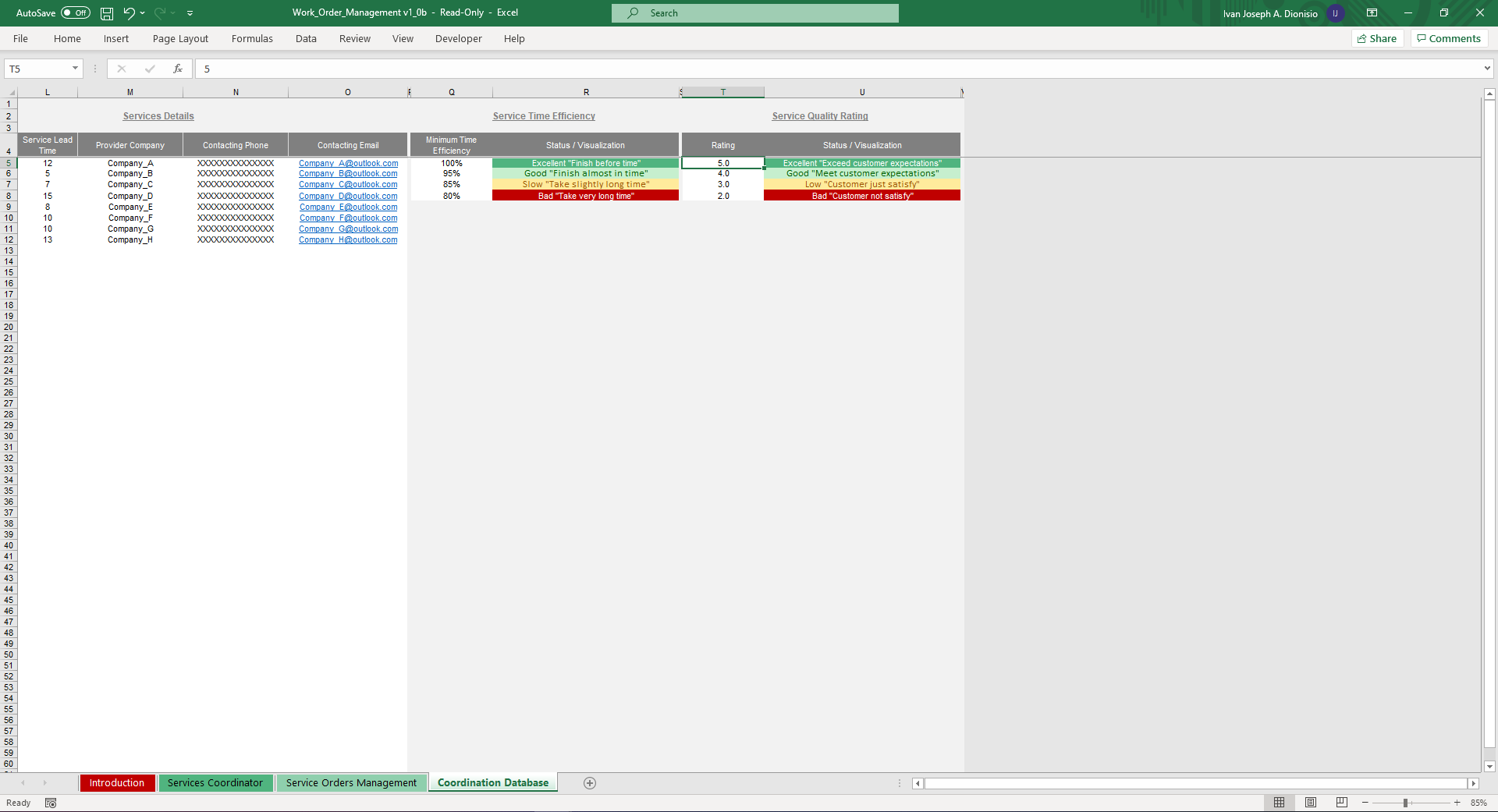Image resolution: width=1498 pixels, height=812 pixels.
Task: Switch to the Home ribbon tab
Action: (x=67, y=38)
